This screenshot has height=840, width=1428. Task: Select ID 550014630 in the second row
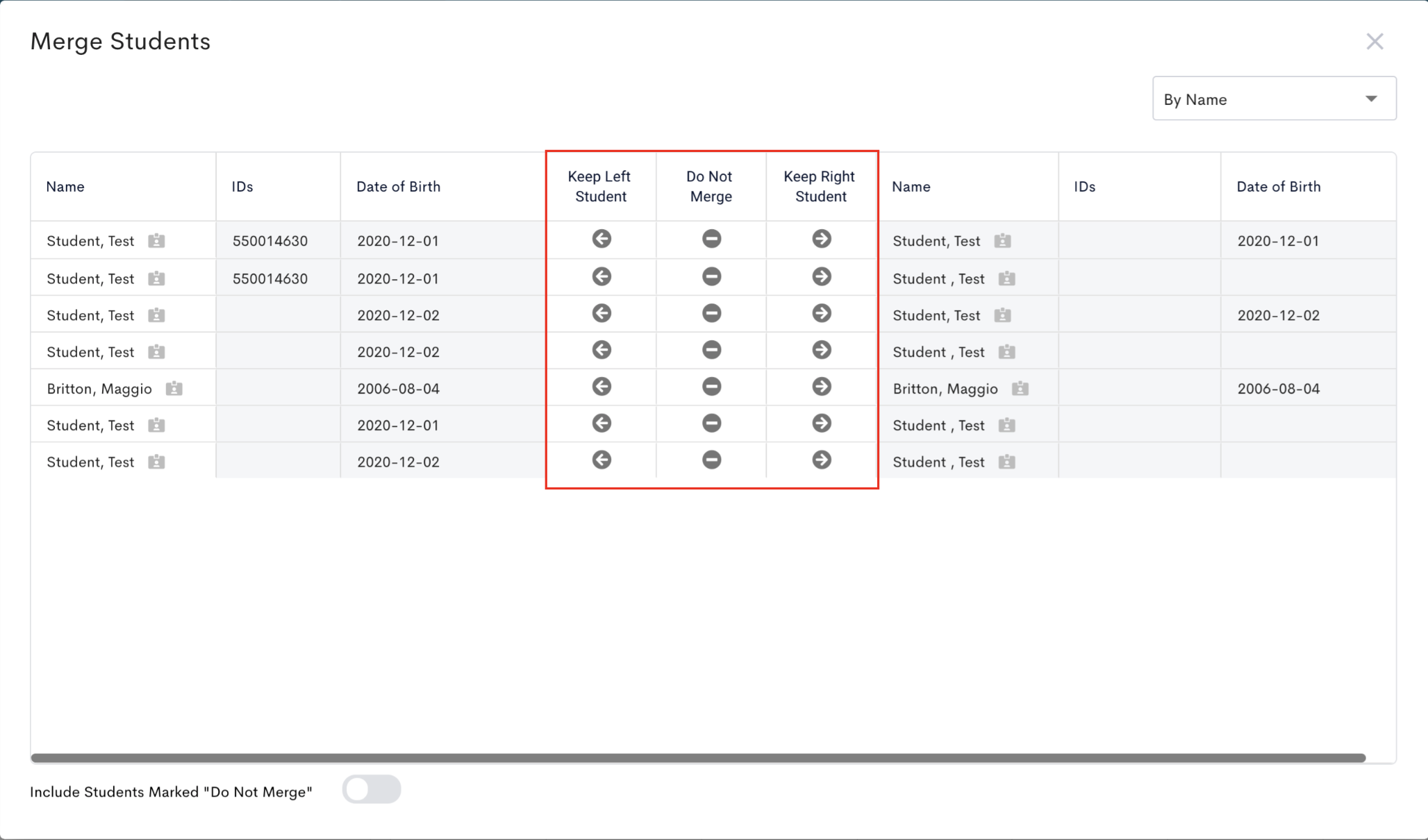278,278
